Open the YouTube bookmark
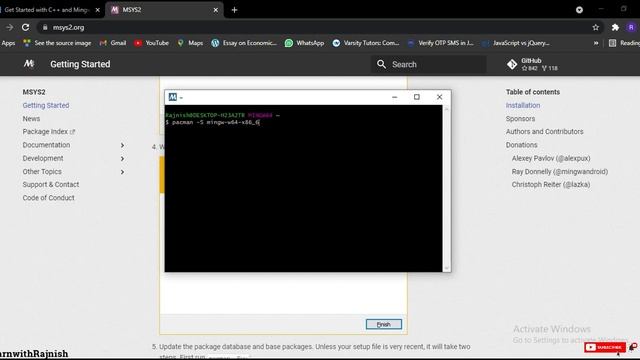 point(151,43)
